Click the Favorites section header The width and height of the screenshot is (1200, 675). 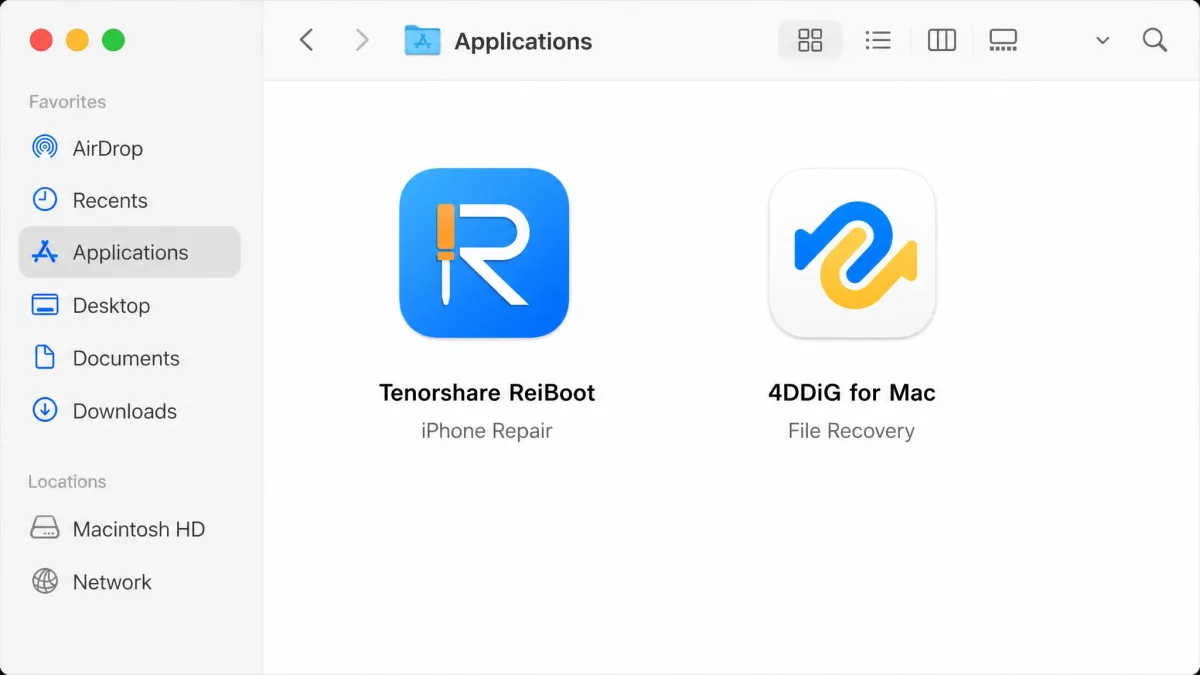coord(67,101)
